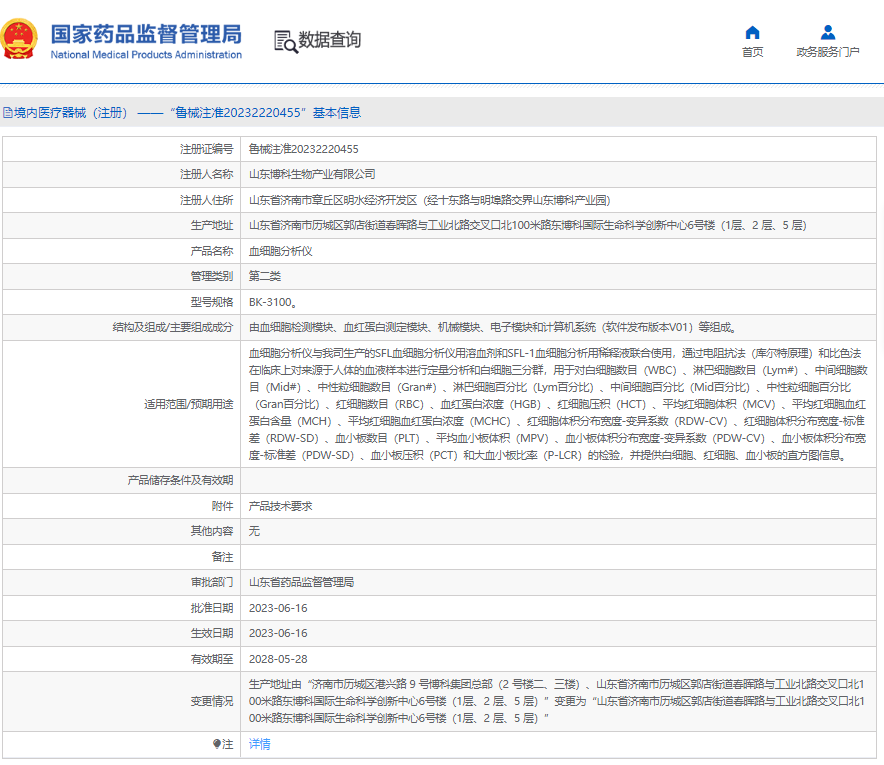Screen dimensions: 884x765
Task: Click the national emblem logo
Action: pyautogui.click(x=19, y=39)
